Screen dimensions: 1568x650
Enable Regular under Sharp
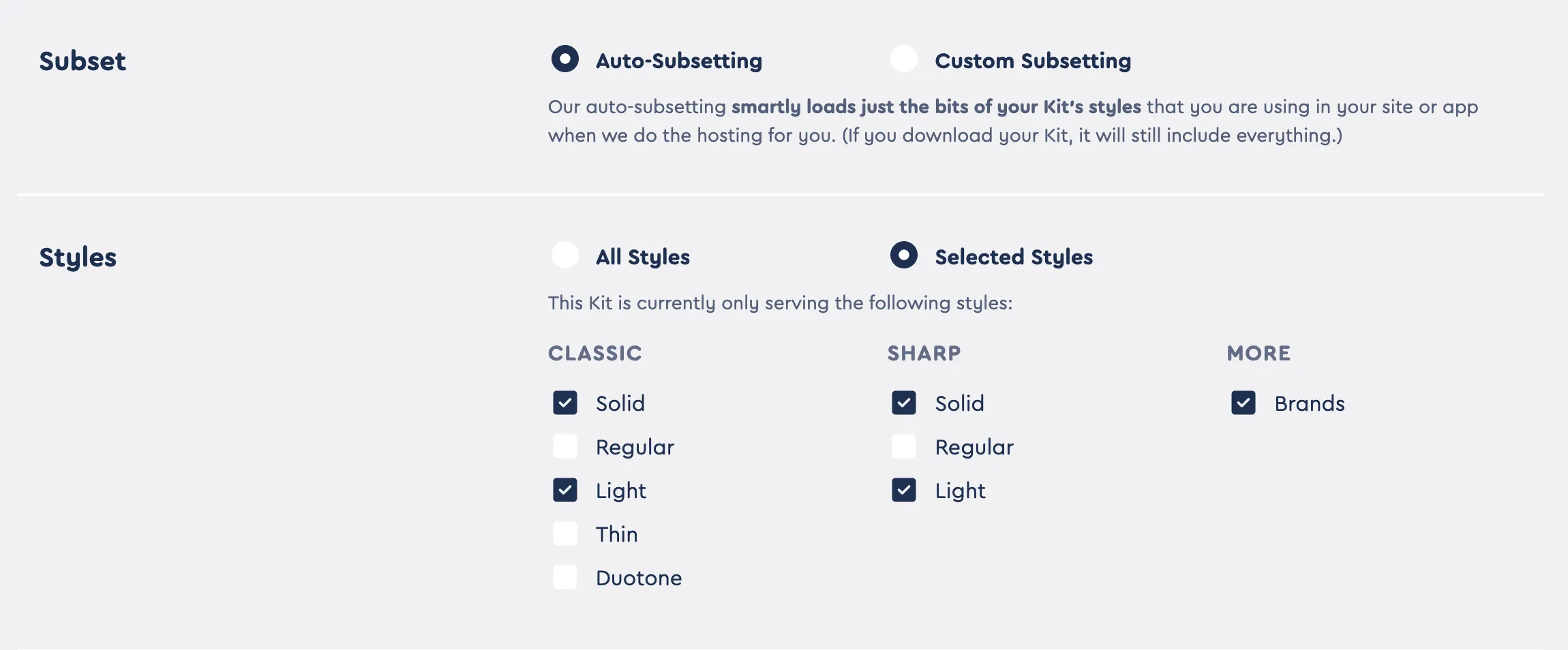(x=904, y=446)
